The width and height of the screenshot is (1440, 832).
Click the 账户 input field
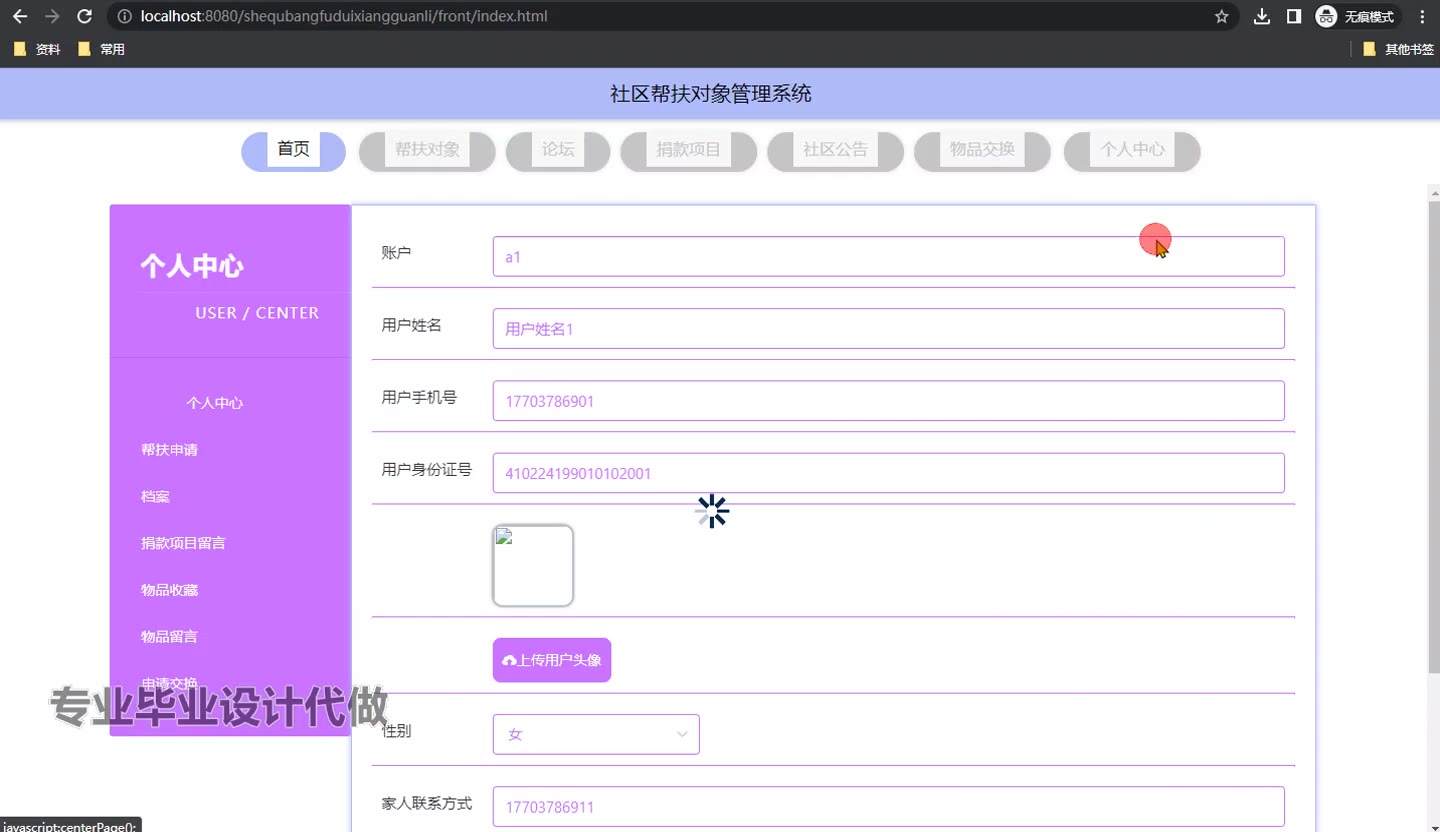click(888, 256)
